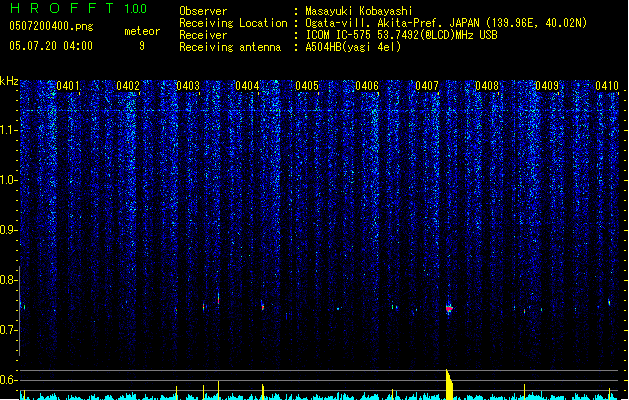Image resolution: width=629 pixels, height=400 pixels.
Task: Click the 'meteor' counter label
Action: 142,31
